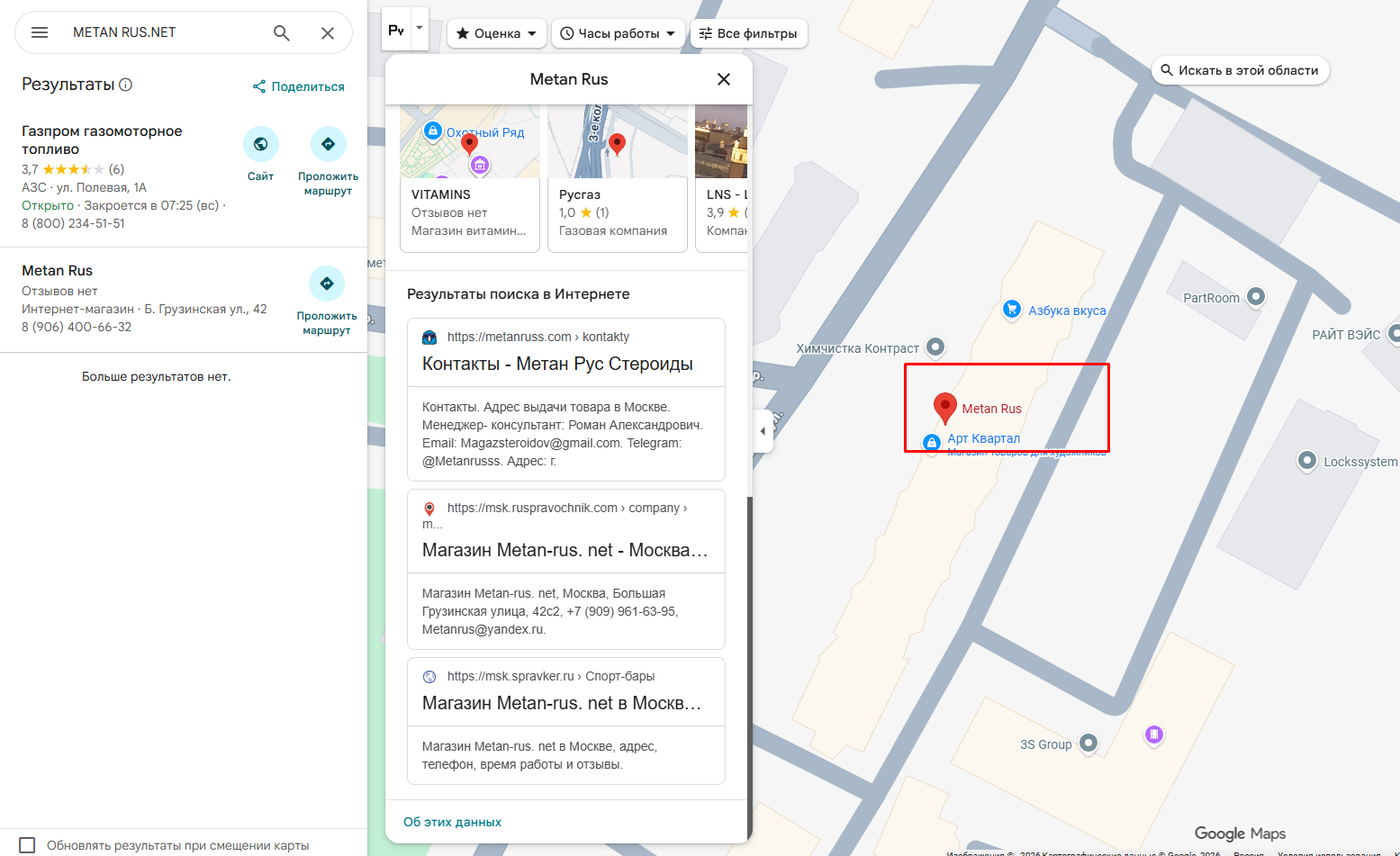Click Арт Квартал shop marker
The width and height of the screenshot is (1400, 856).
pyautogui.click(x=932, y=442)
